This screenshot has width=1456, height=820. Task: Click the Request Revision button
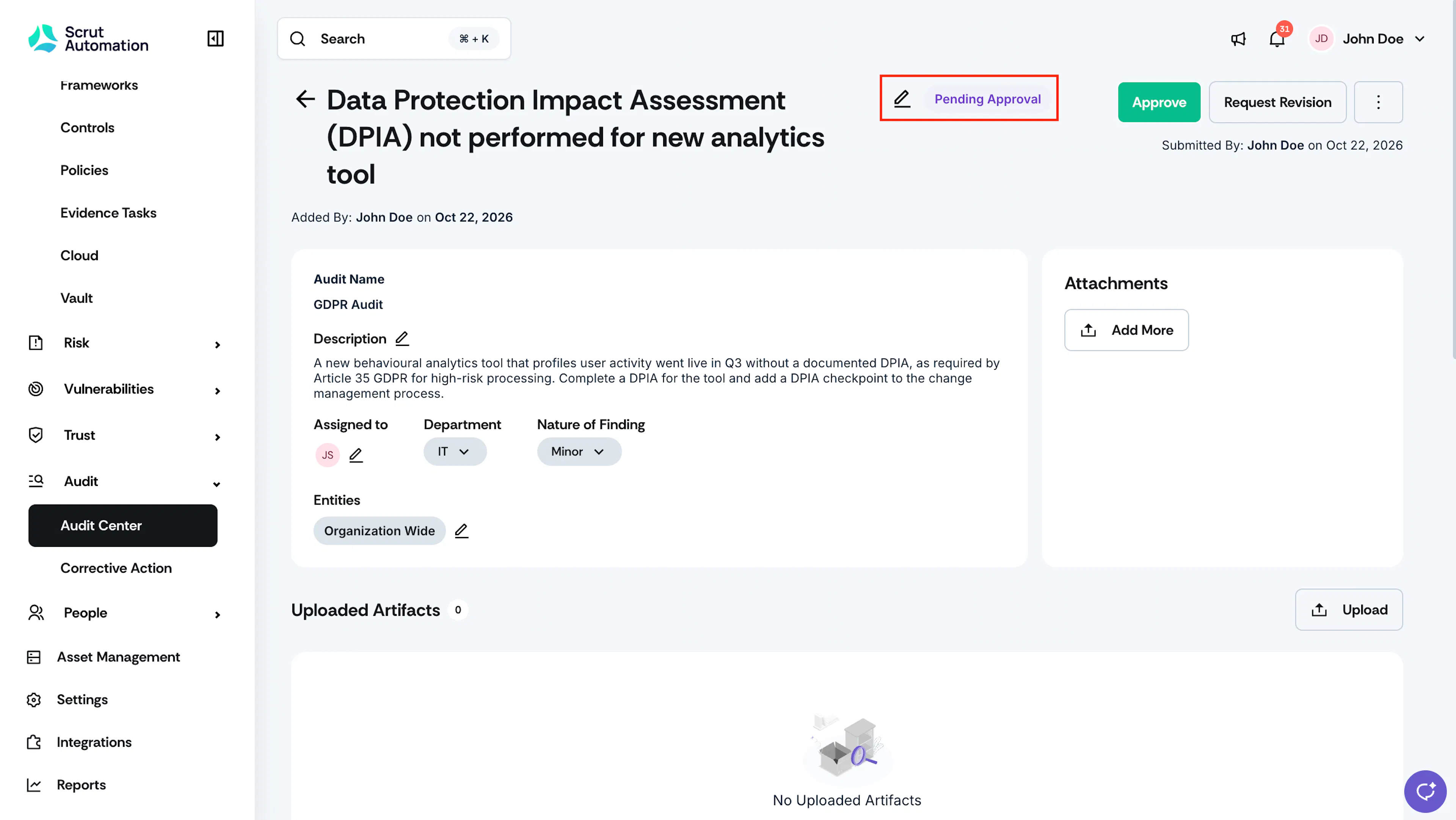[x=1277, y=102]
